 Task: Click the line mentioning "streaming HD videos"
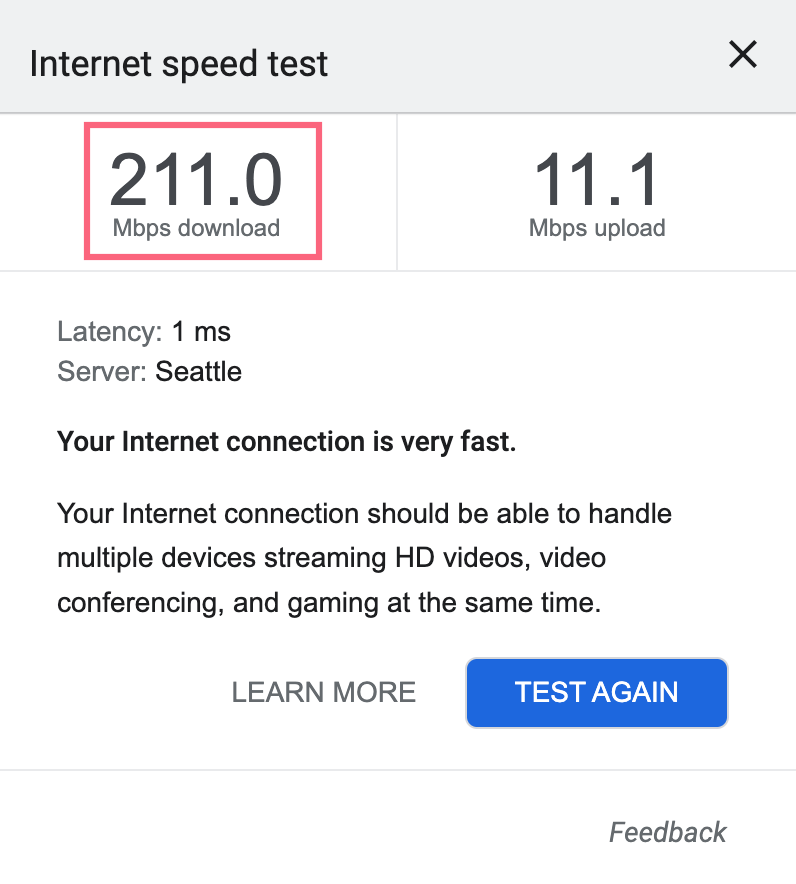[331, 558]
